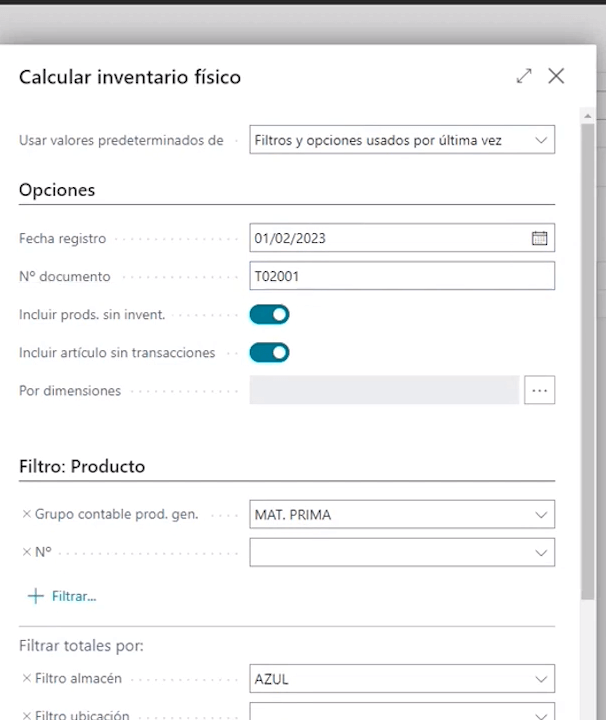This screenshot has width=606, height=720.
Task: Click the Nº documento field T02001
Action: pyautogui.click(x=400, y=276)
